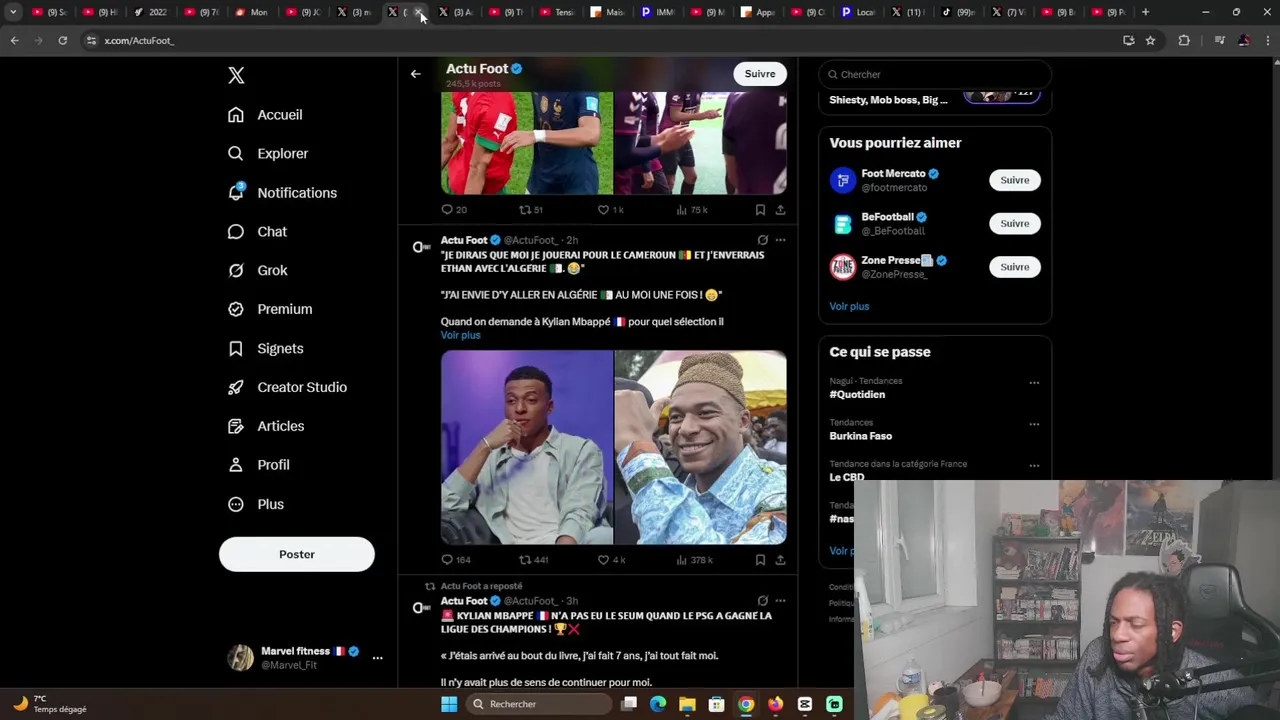
Task: Focus the Chercher search field
Action: pyautogui.click(x=935, y=74)
